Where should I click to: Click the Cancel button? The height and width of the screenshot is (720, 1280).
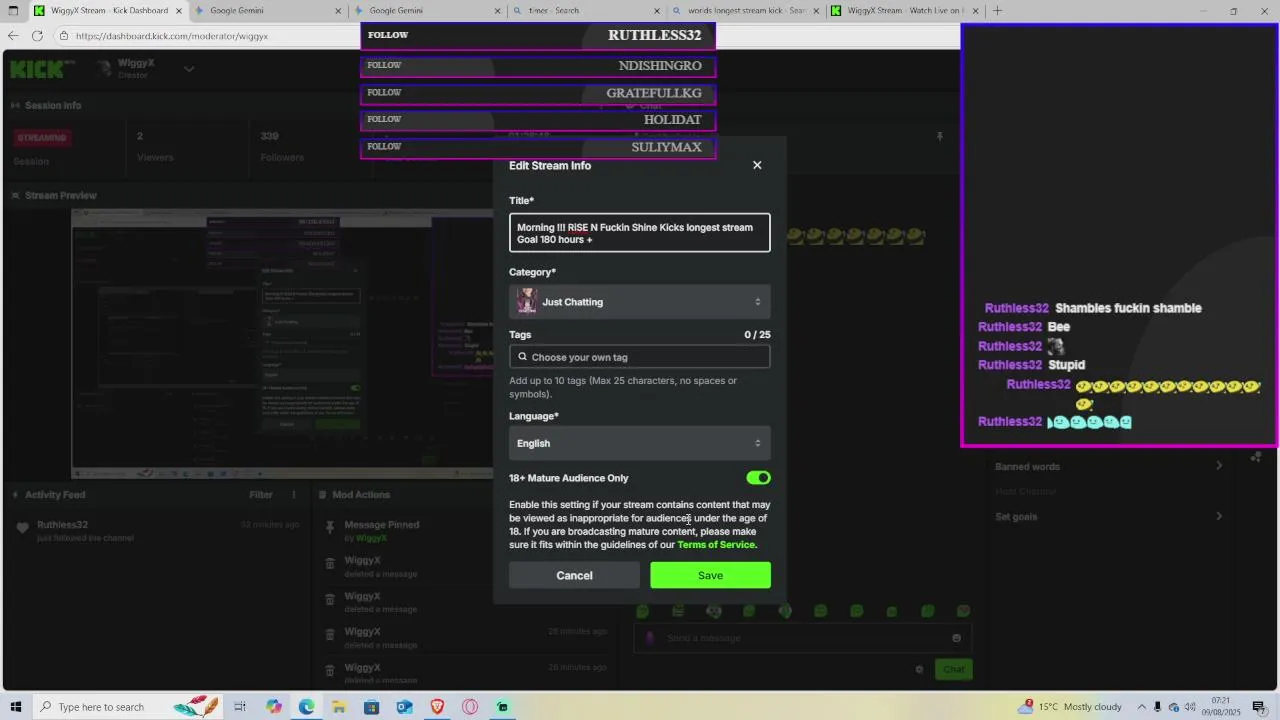574,575
